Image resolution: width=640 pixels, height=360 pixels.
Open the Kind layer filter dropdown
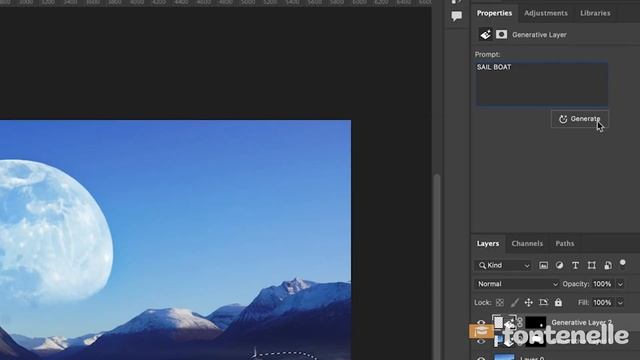(503, 265)
